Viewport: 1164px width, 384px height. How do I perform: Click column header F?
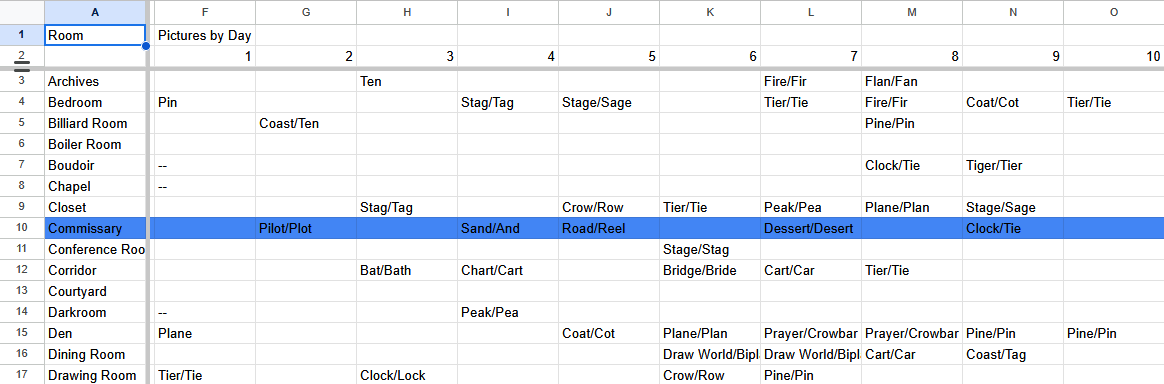205,12
